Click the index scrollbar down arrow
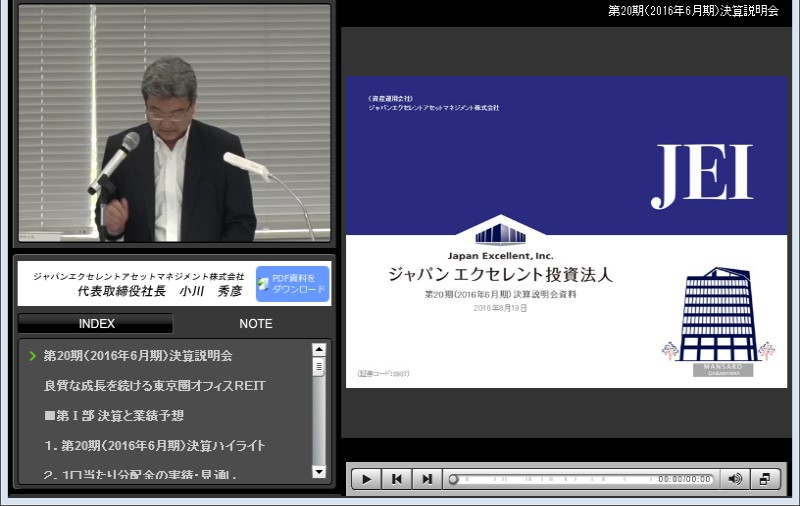Screen dimensions: 800x506 click(x=319, y=472)
